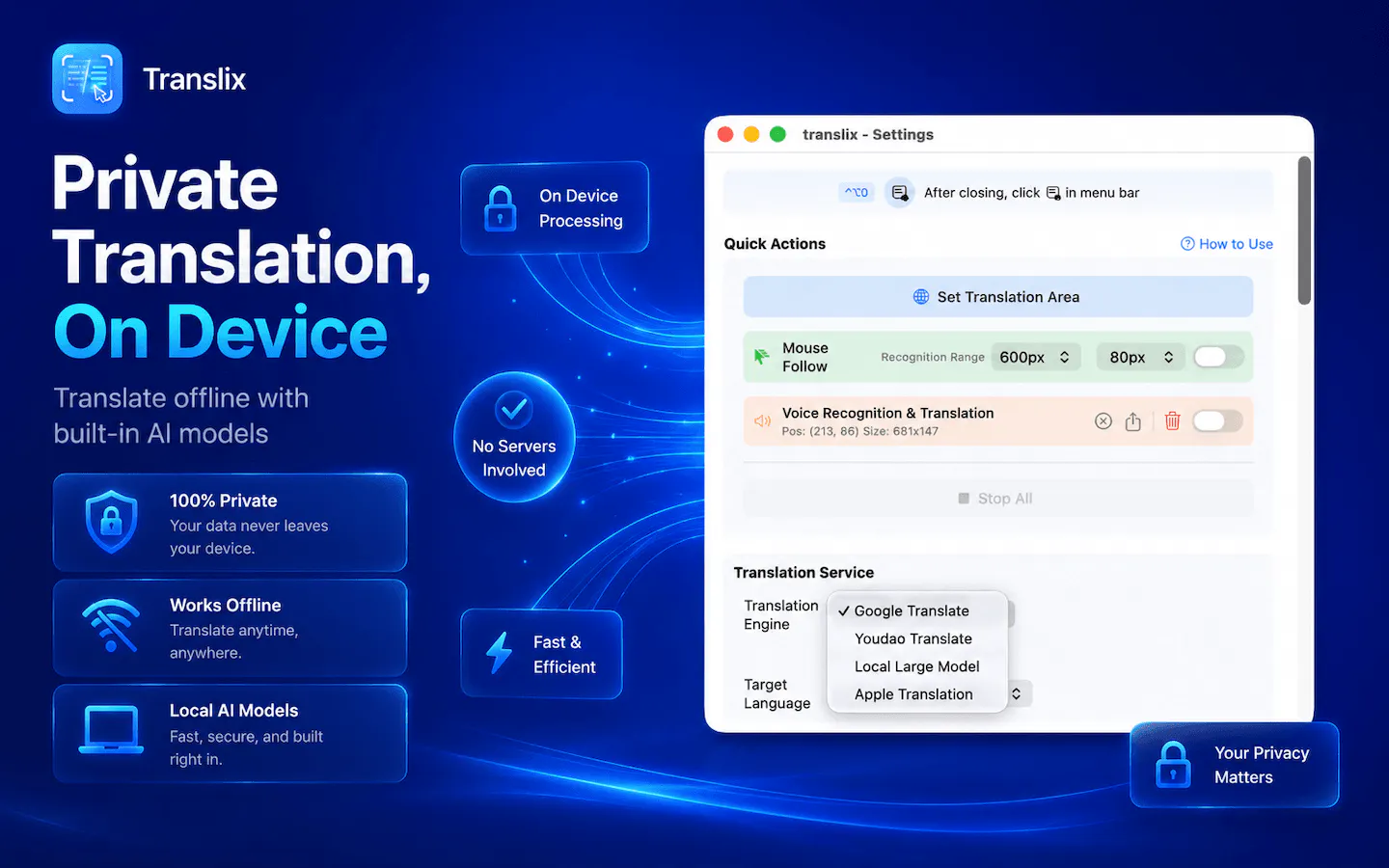This screenshot has width=1389, height=868.
Task: Pick Local Large Model as translation engine
Action: pos(917,666)
